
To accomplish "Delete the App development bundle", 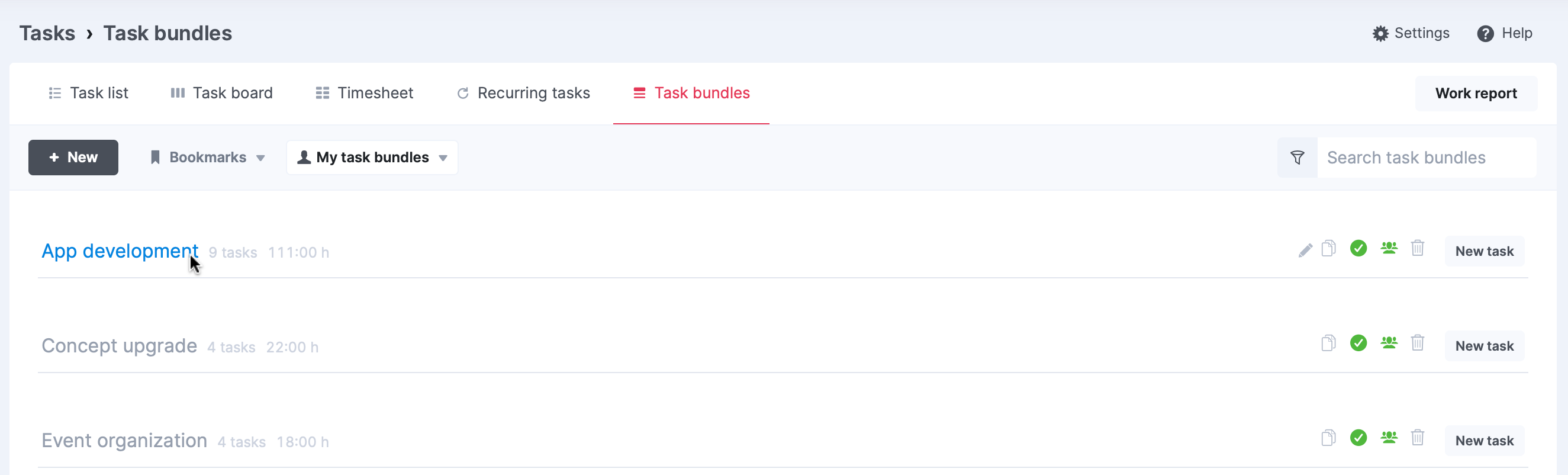I will tap(1418, 248).
